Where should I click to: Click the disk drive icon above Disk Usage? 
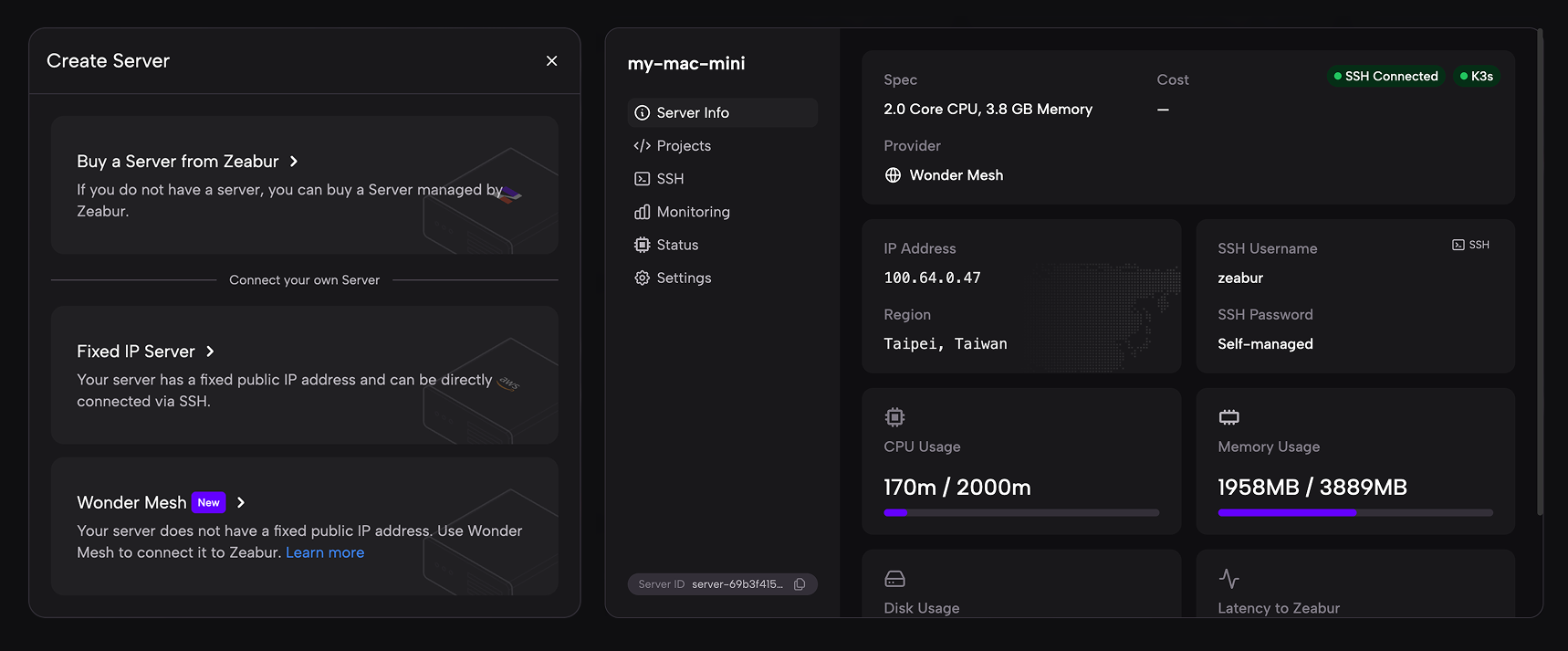[x=894, y=579]
